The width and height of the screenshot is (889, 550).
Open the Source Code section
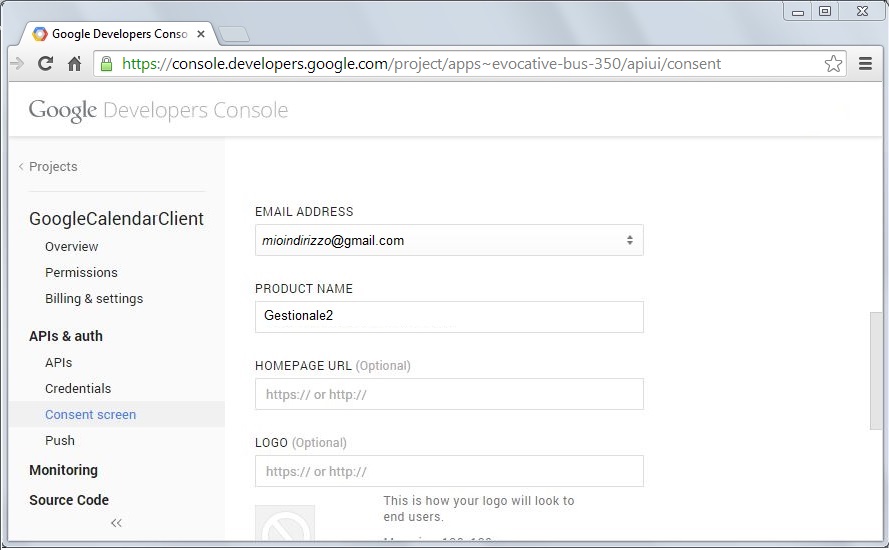coord(69,500)
